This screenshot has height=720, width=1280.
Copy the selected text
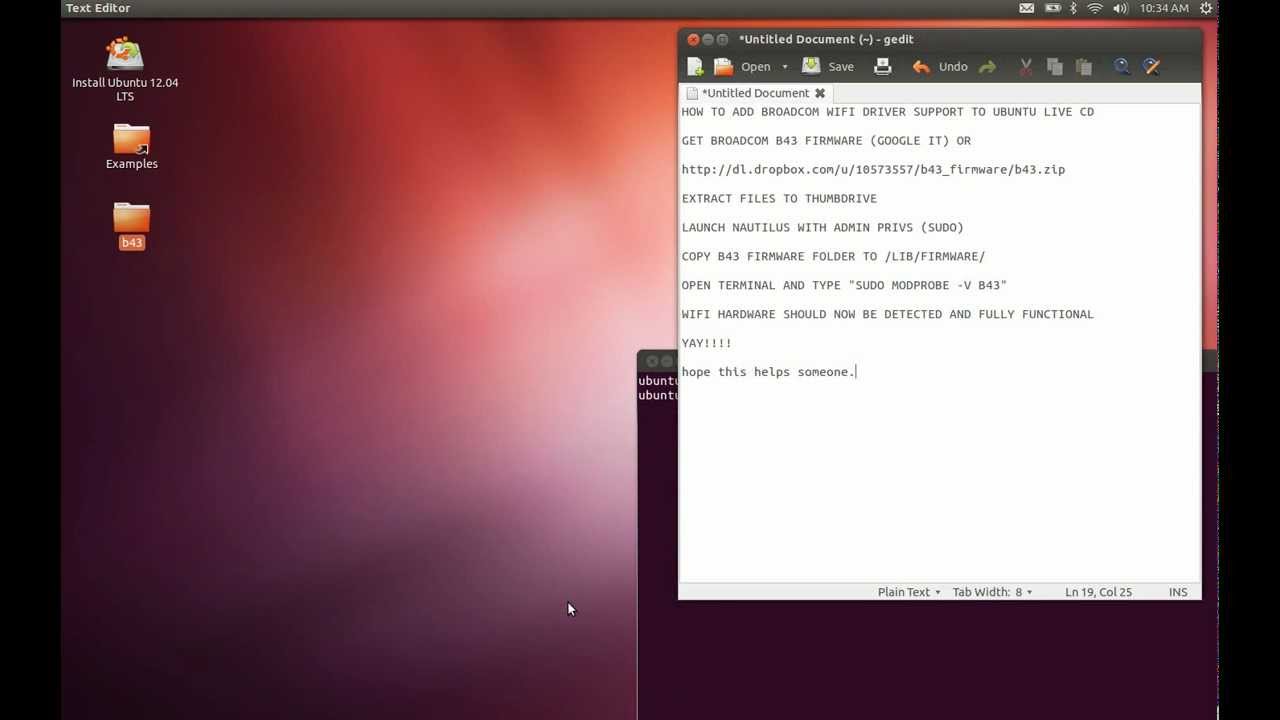click(1054, 67)
